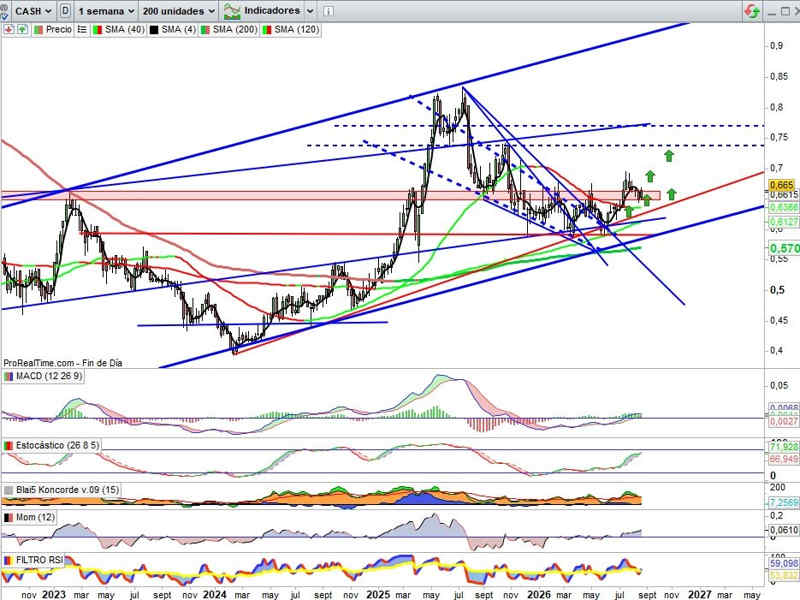Click the green 0,6388 value label
800x600 pixels.
pyautogui.click(x=784, y=208)
